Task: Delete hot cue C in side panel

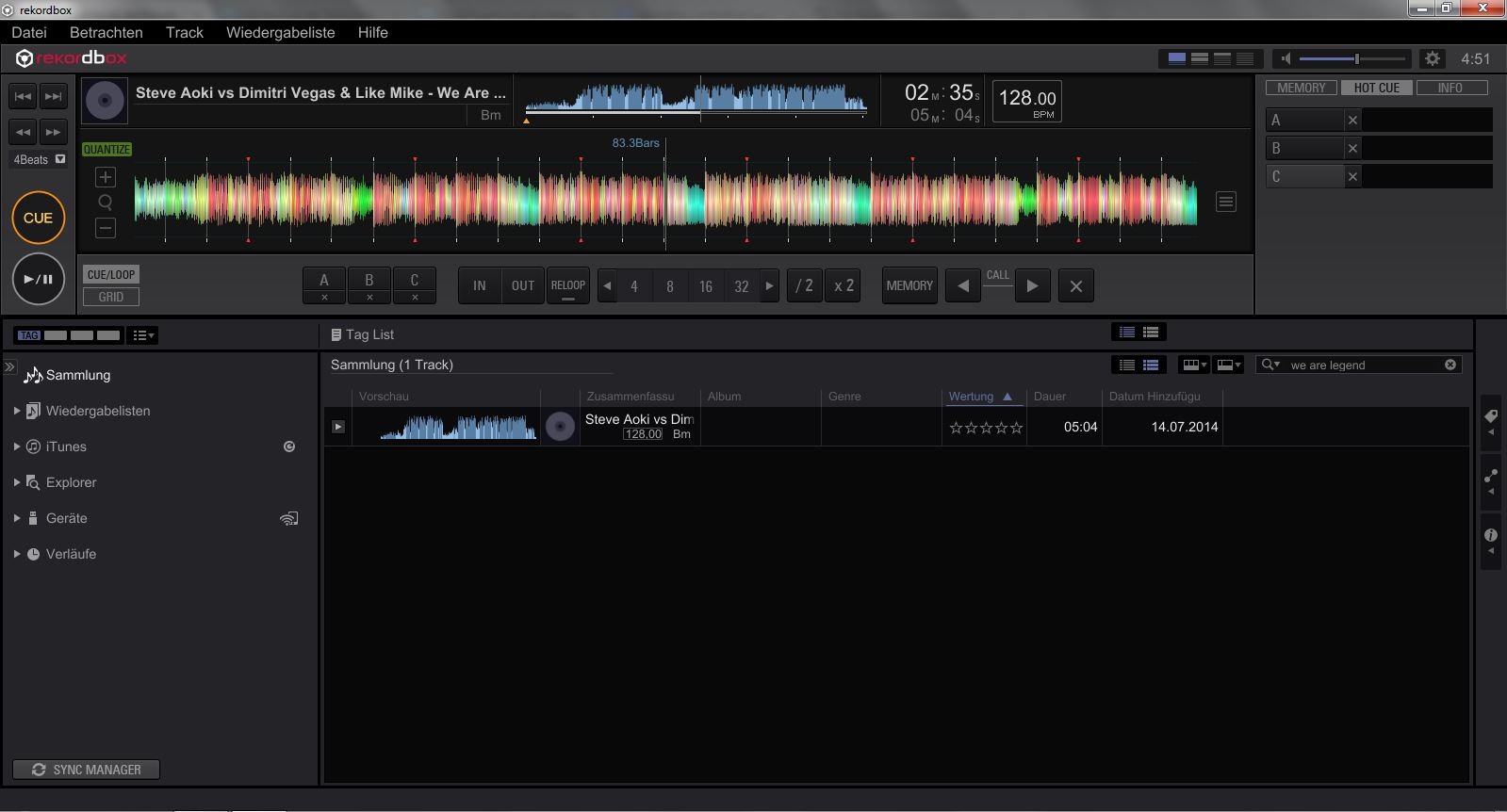Action: coord(1352,176)
